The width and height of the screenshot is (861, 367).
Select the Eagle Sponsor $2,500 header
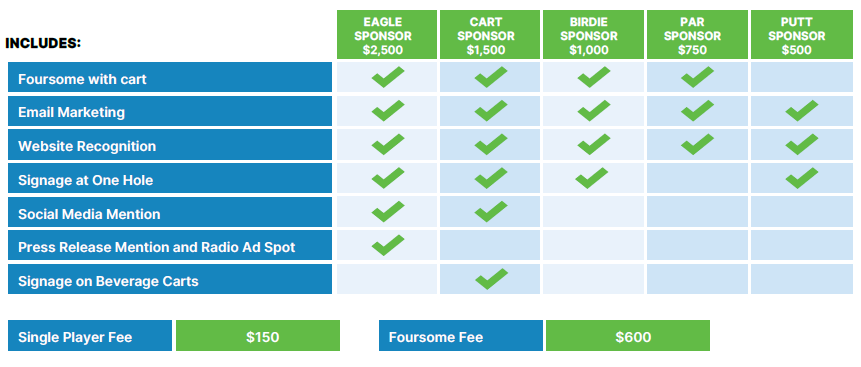click(387, 34)
